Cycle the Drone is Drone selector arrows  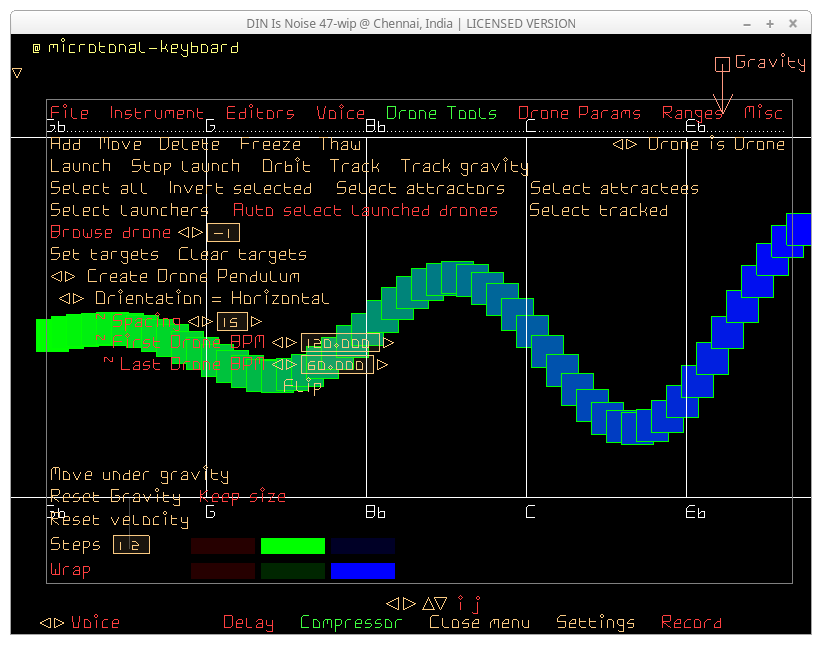[625, 145]
